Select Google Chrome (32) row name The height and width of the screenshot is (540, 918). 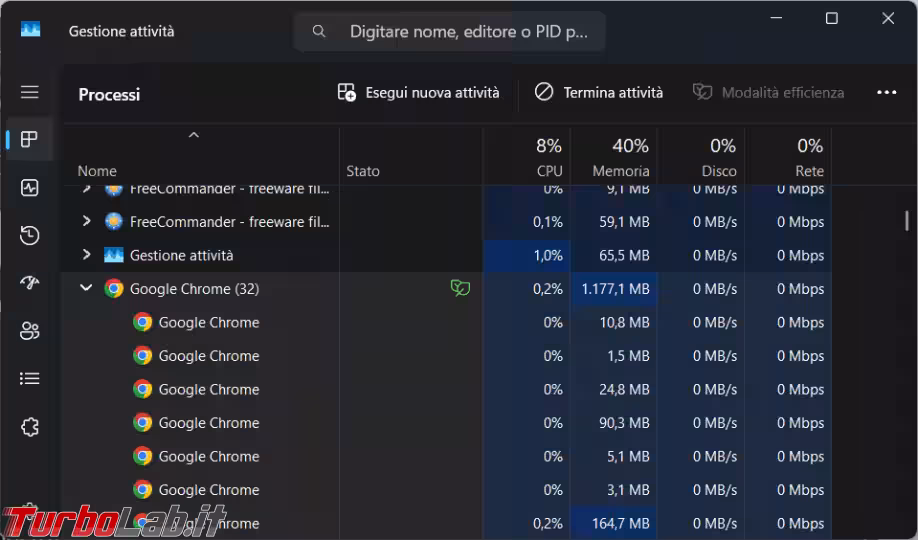(194, 289)
